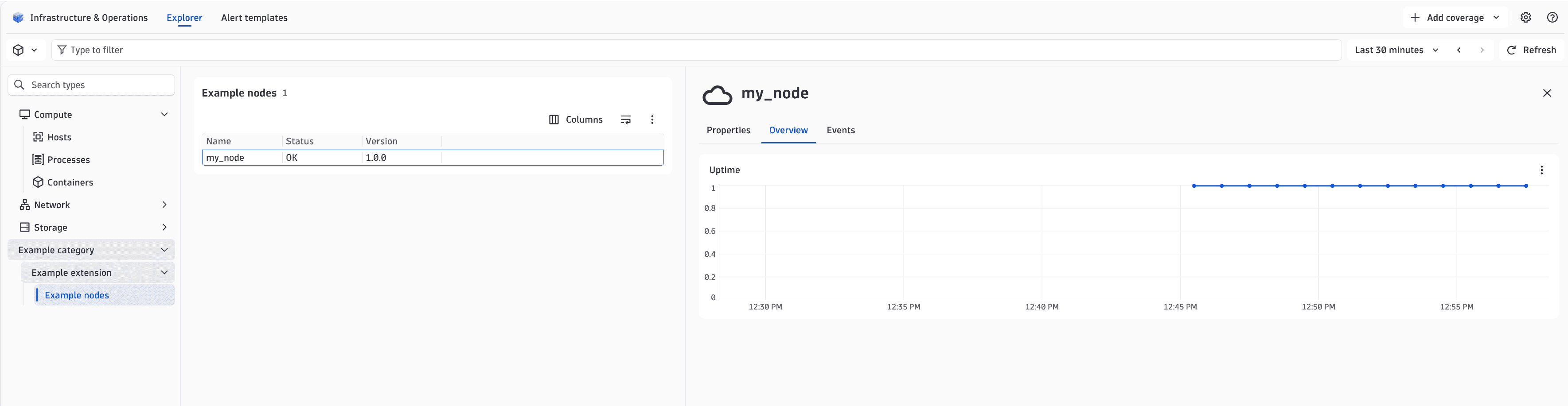Click the Compute monitor icon
Image resolution: width=1568 pixels, height=406 pixels.
25,114
